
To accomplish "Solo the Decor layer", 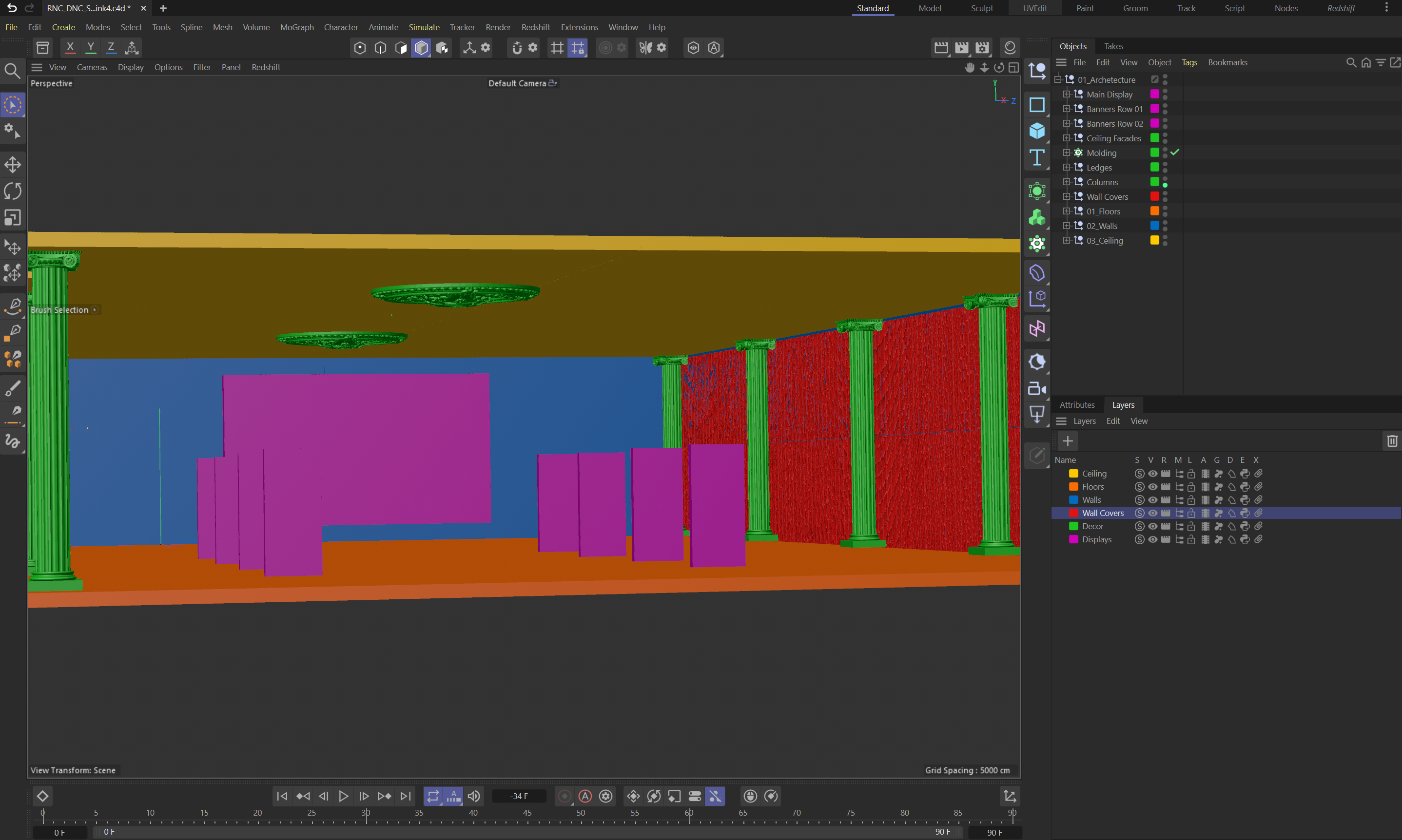I will pyautogui.click(x=1139, y=526).
